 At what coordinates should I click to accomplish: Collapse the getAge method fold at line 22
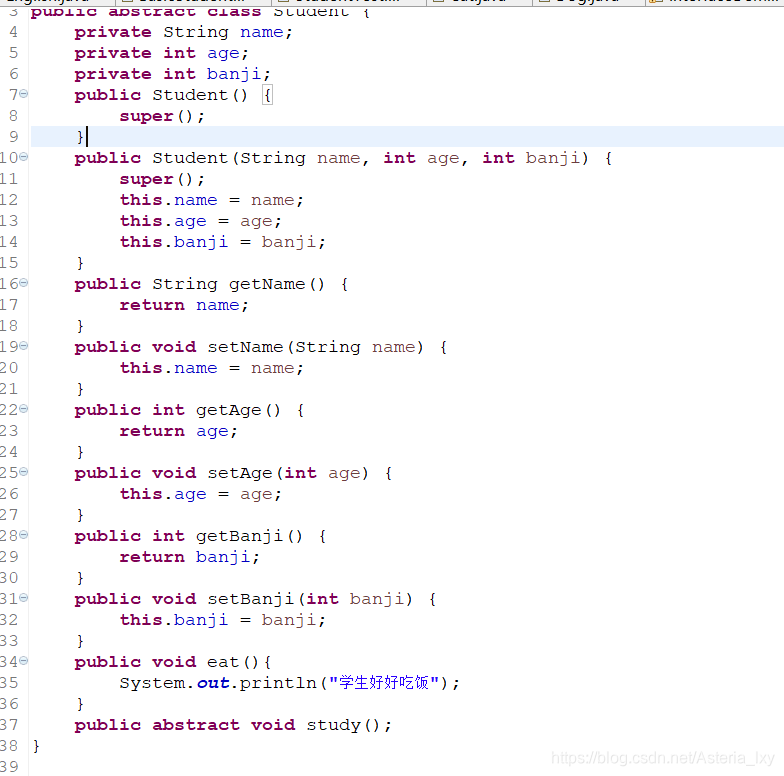[x=24, y=408]
